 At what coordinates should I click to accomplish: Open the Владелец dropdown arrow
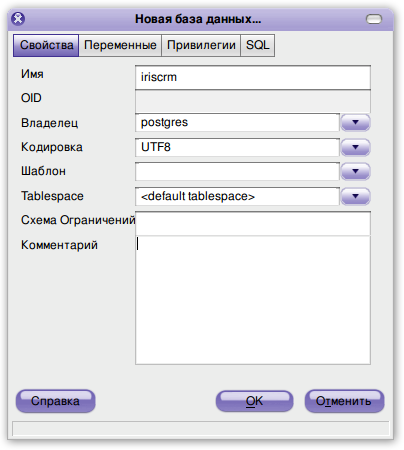click(355, 123)
